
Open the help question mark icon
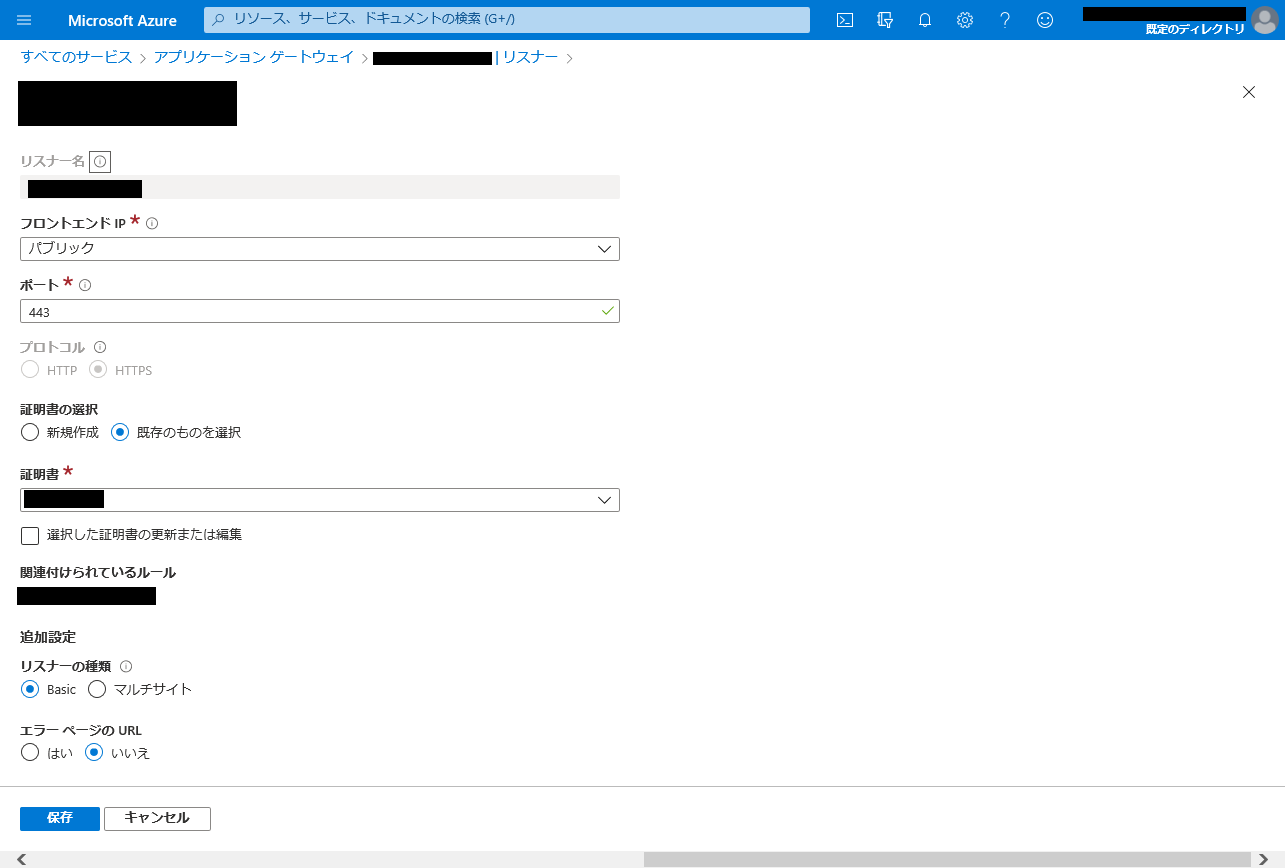(1005, 20)
